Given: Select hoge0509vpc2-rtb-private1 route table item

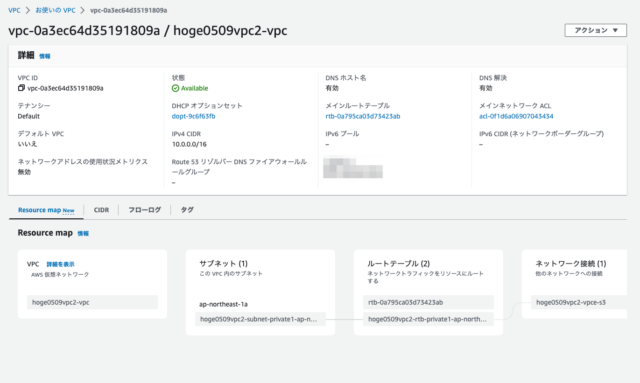Looking at the screenshot, I should tap(428, 319).
